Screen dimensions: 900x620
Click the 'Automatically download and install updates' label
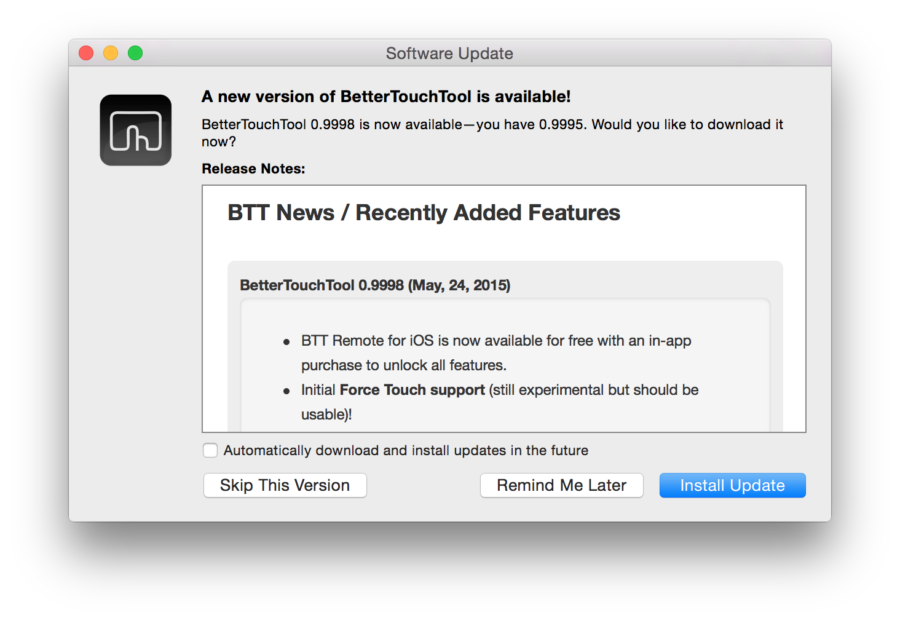tap(406, 450)
